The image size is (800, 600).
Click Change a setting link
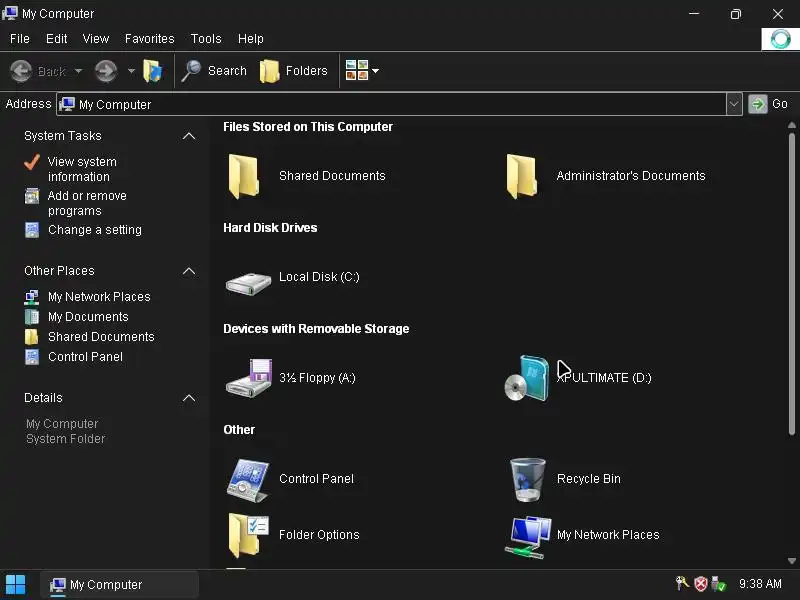(95, 230)
